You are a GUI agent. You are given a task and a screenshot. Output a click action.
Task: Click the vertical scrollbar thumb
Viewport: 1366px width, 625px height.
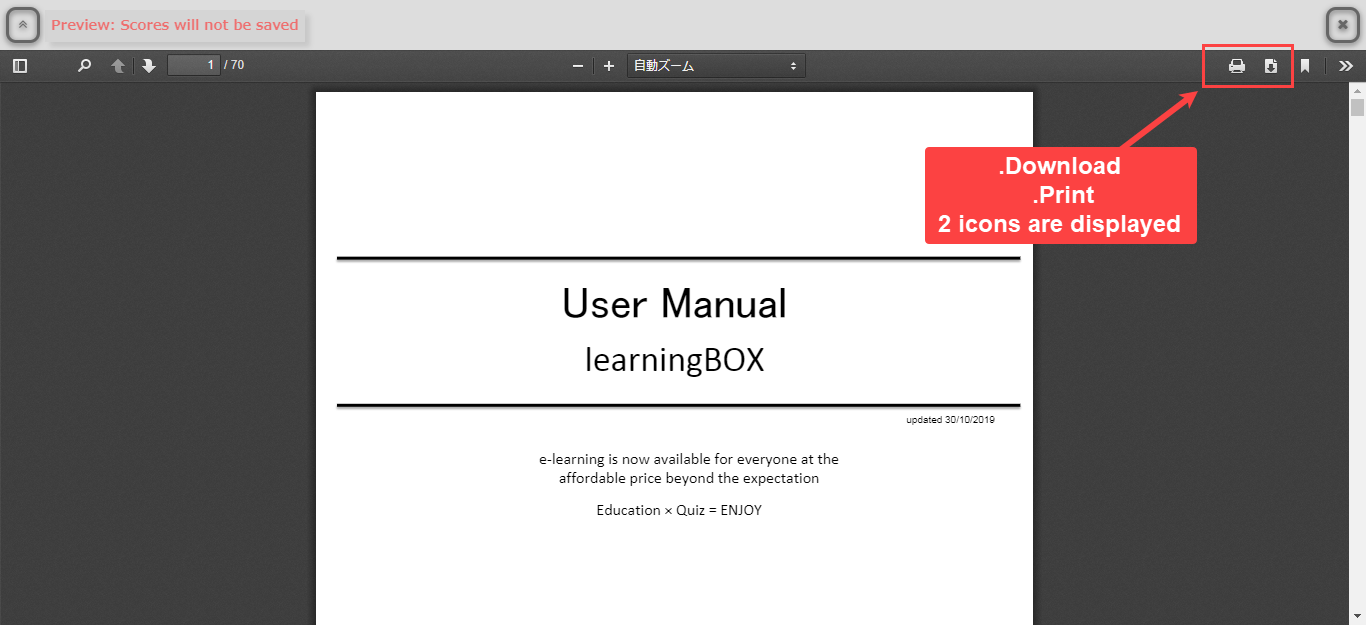(x=1357, y=108)
